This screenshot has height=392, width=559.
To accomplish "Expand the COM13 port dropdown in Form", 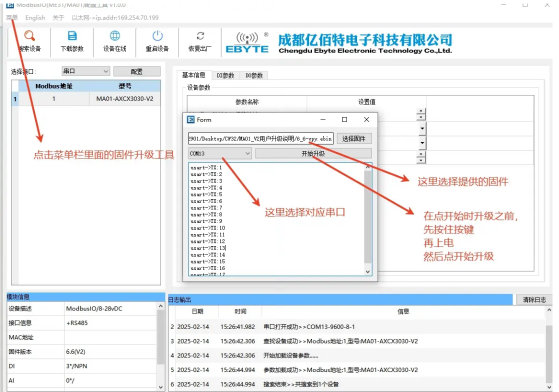I will [220, 154].
